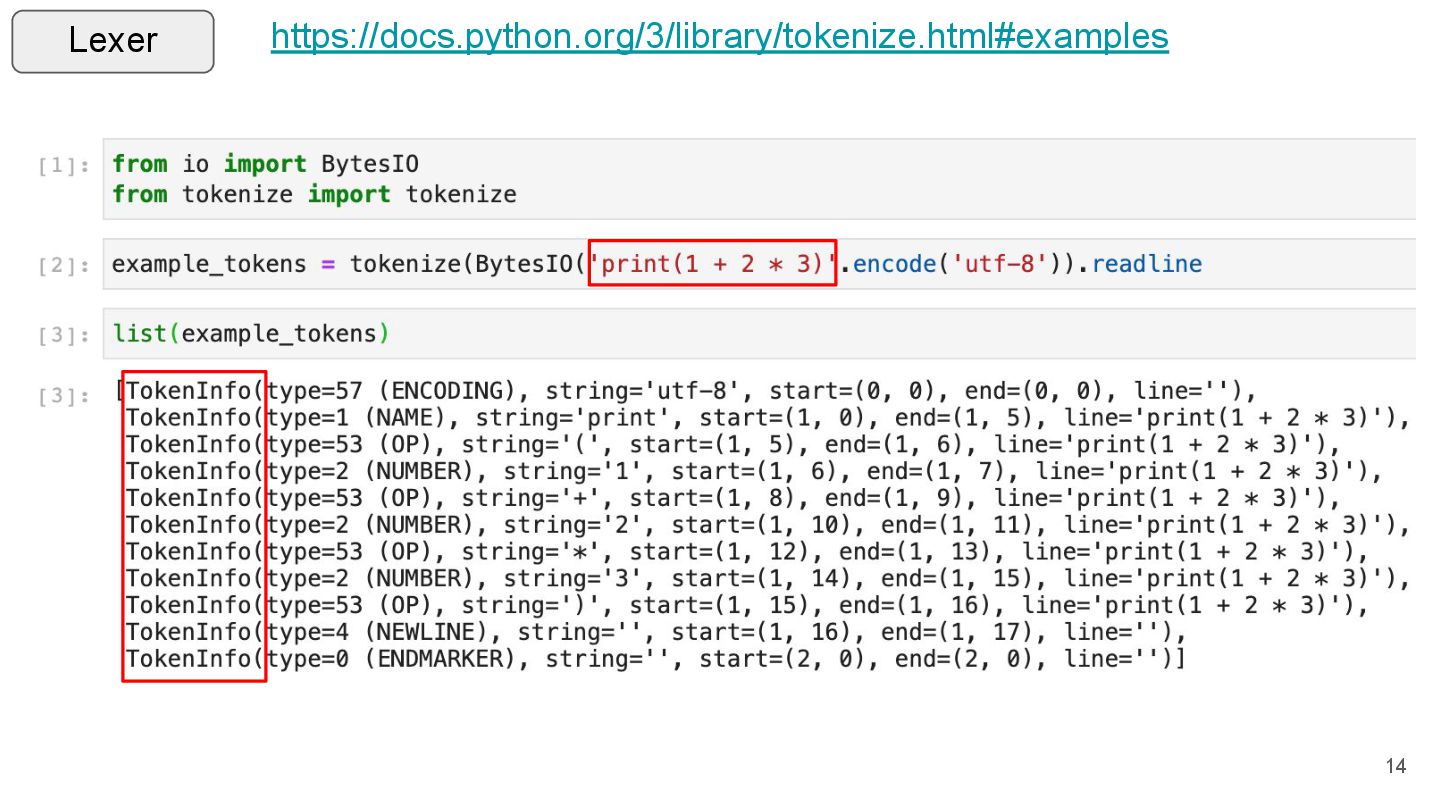Click the output line with NUMBER string='2'
Screen dimensions: 1440x810
[x=767, y=525]
